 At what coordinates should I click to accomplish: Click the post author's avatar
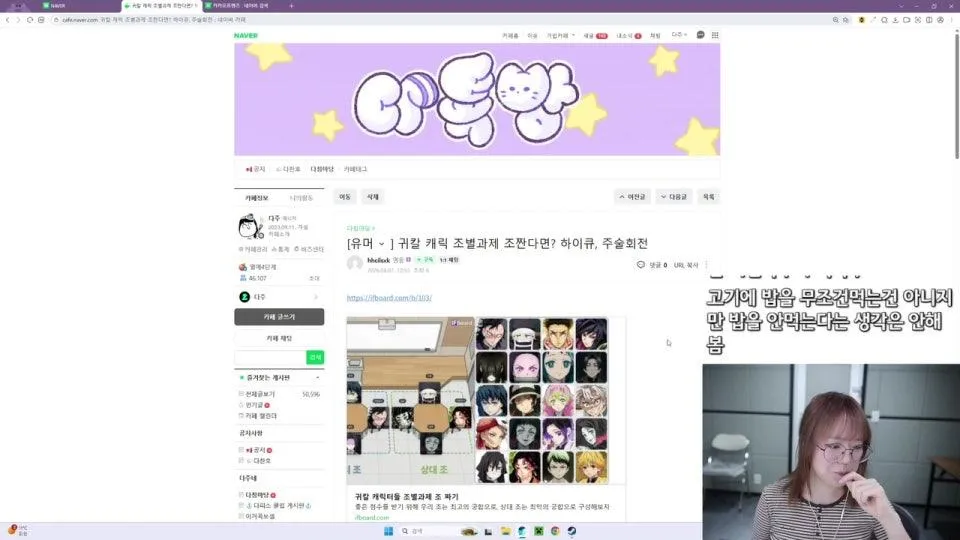[x=354, y=264]
